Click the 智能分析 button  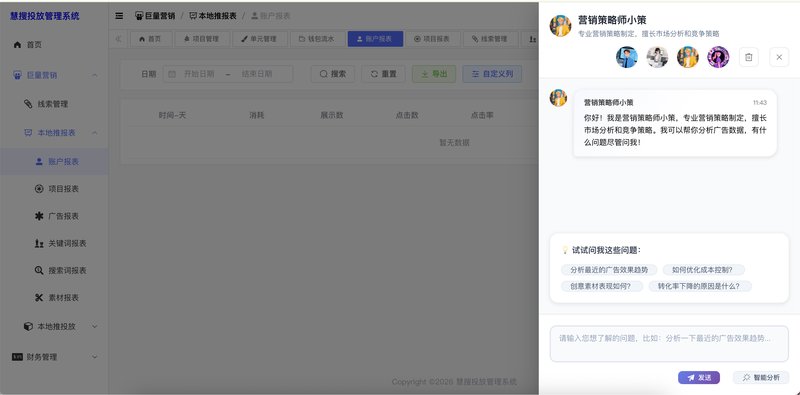coord(761,378)
